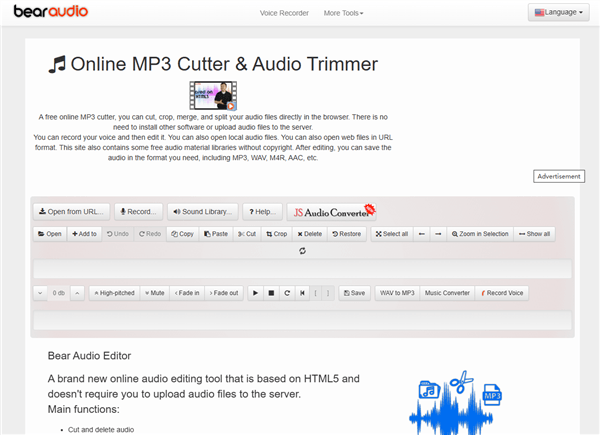Viewport: 600px width, 435px height.
Task: Mute the selected audio
Action: pos(155,293)
